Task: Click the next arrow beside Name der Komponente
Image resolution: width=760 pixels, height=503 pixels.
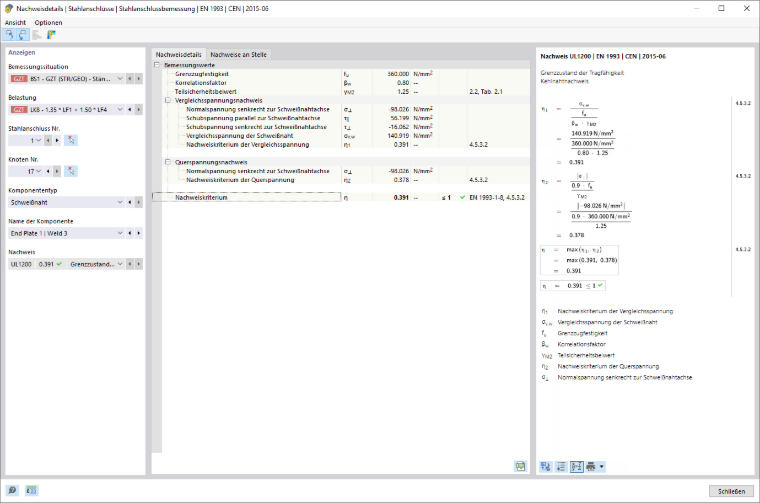Action: pyautogui.click(x=139, y=234)
